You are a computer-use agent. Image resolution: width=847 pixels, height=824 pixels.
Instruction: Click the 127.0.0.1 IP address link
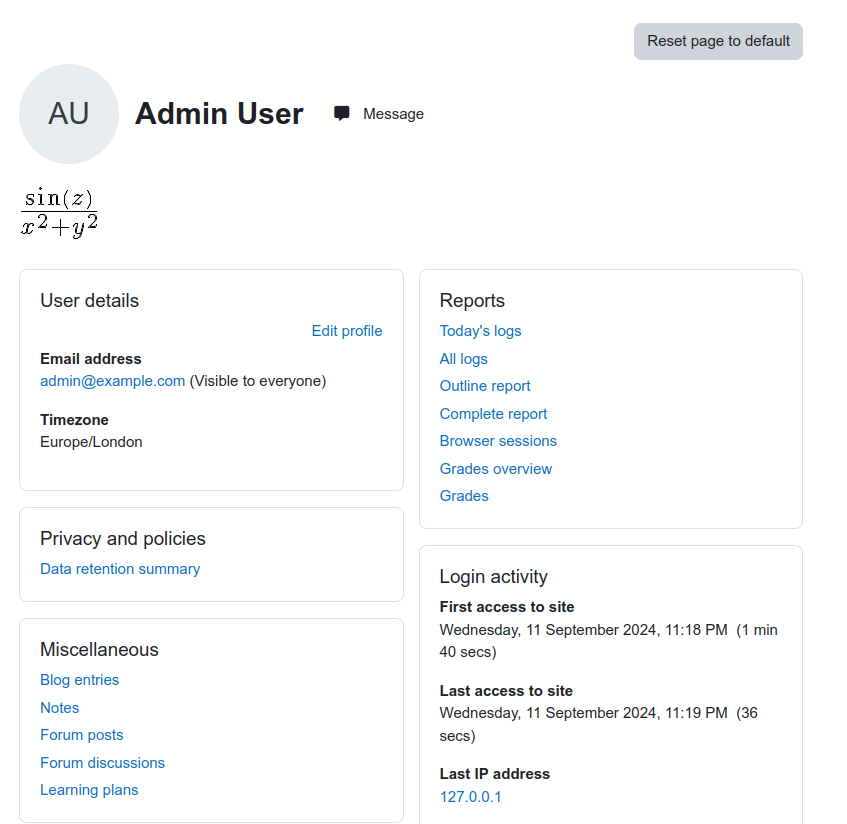tap(470, 797)
